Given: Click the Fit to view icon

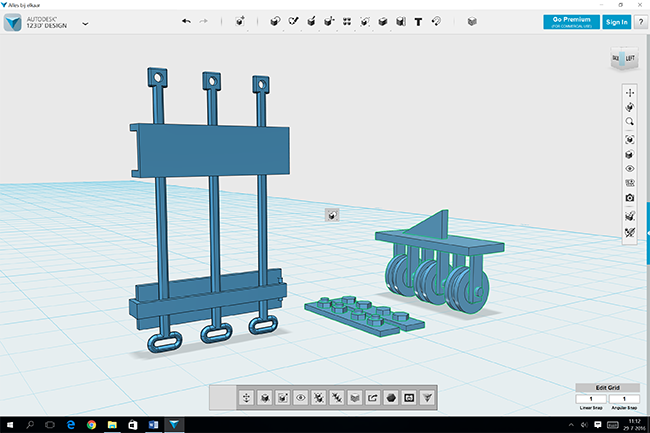Looking at the screenshot, I should click(x=629, y=138).
